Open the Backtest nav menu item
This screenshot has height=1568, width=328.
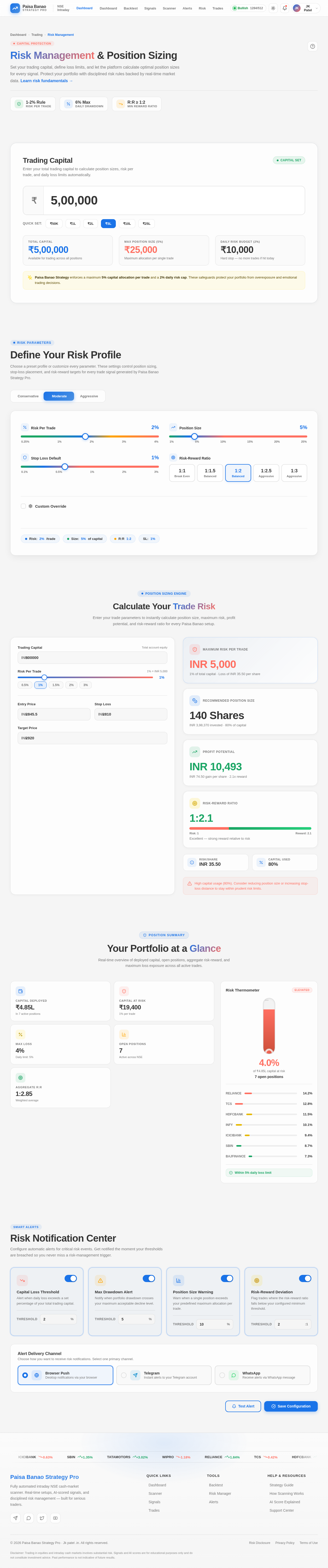point(130,8)
